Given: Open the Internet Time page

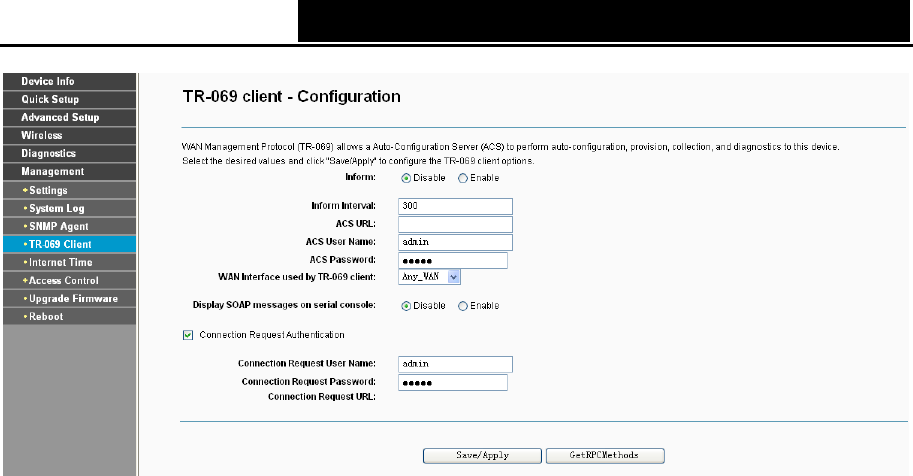Looking at the screenshot, I should click(x=69, y=263).
